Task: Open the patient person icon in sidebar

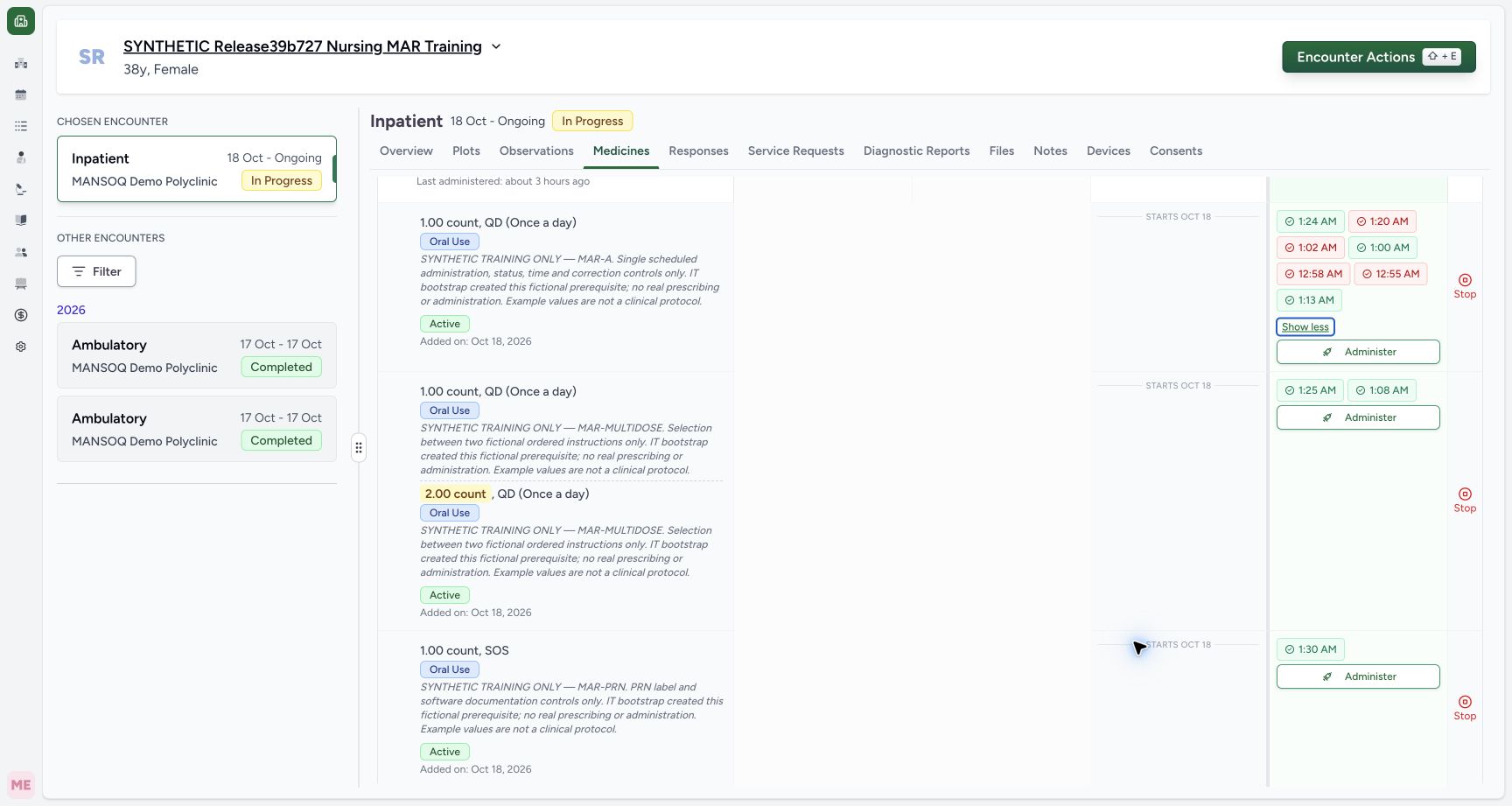Action: click(x=21, y=158)
